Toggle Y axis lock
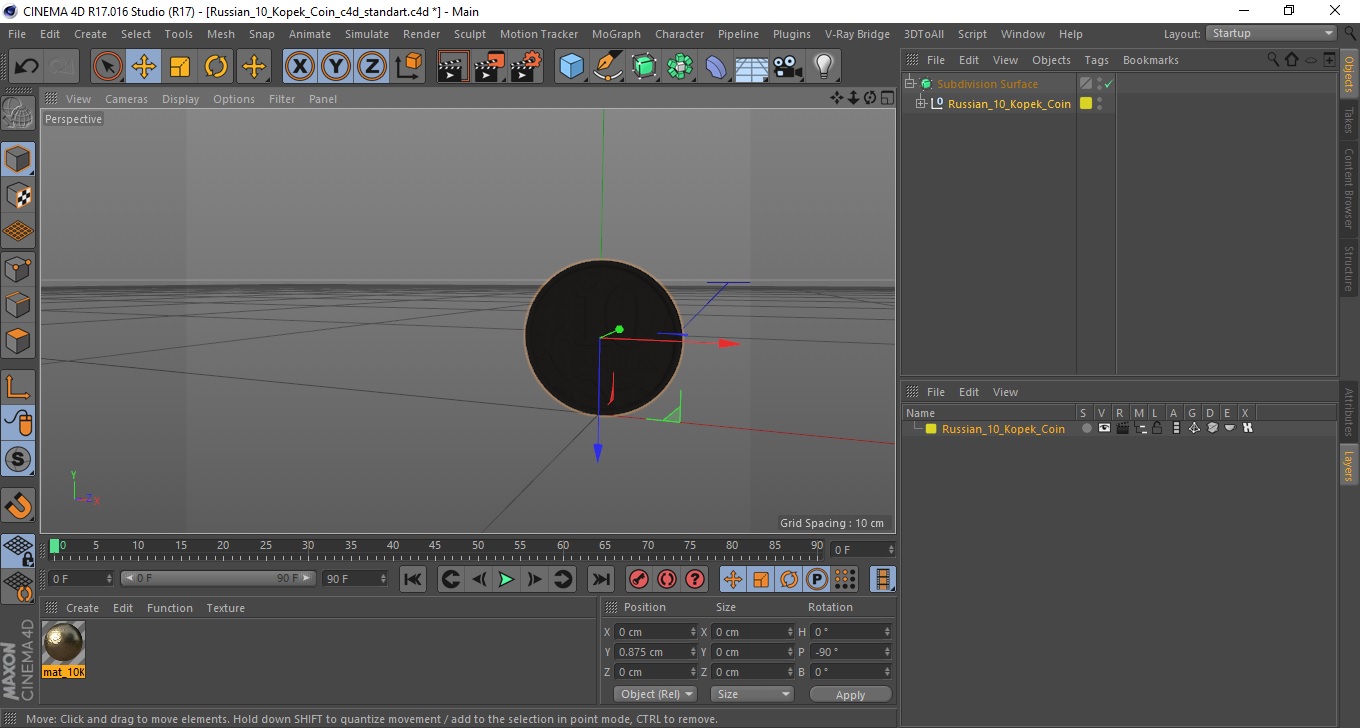Image resolution: width=1360 pixels, height=728 pixels. [x=336, y=67]
